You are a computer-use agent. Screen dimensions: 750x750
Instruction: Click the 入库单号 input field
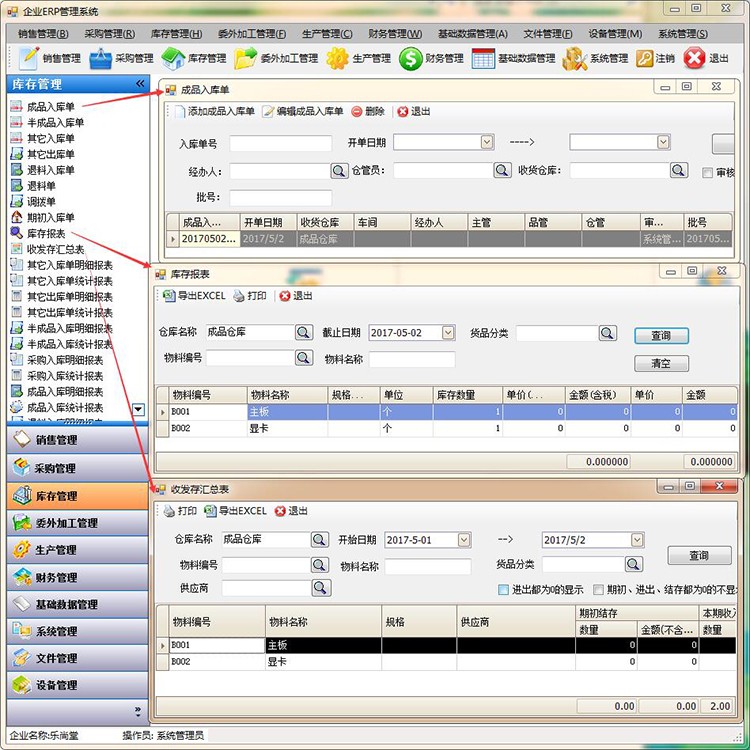[281, 143]
